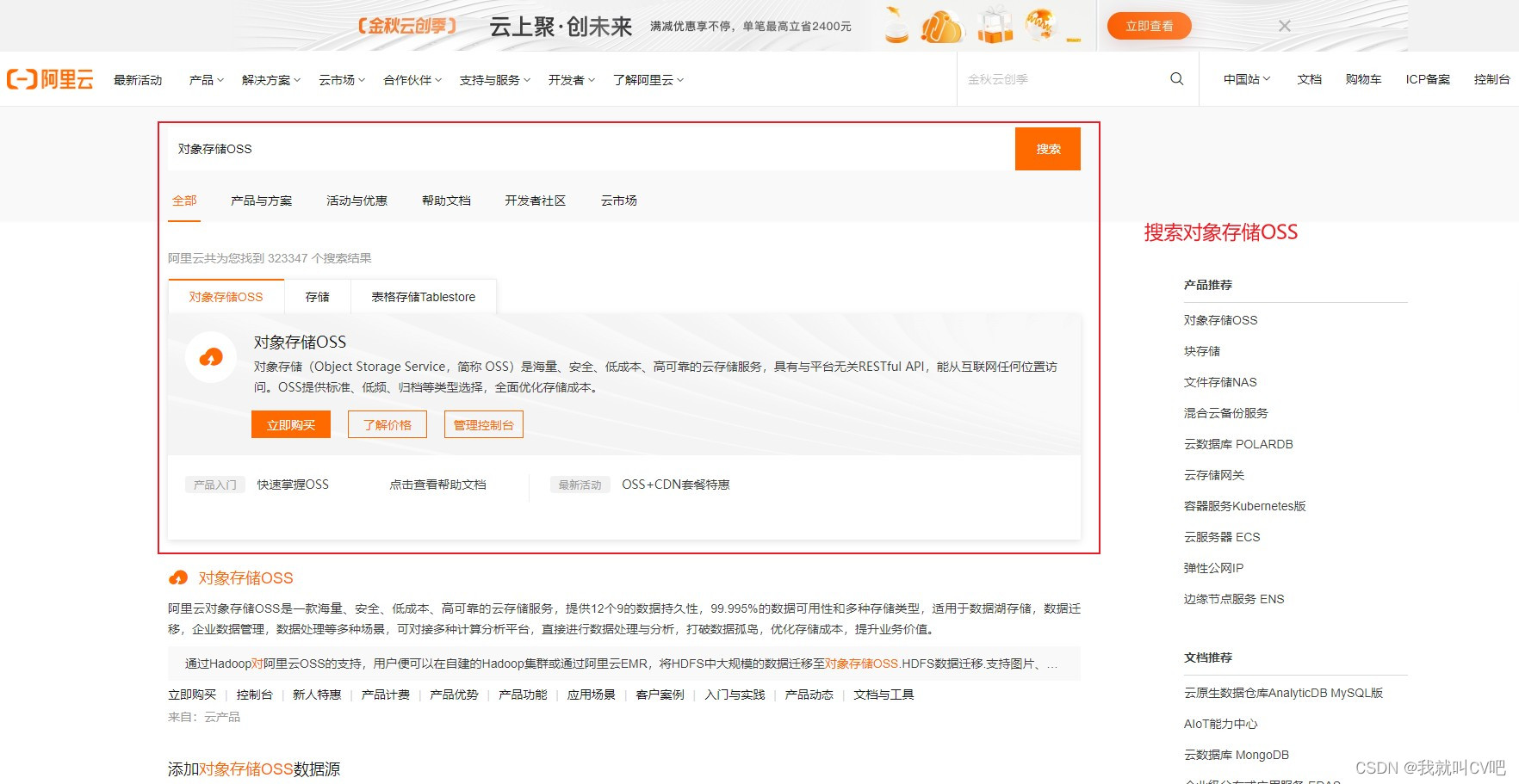Screen dimensions: 1519x784
Task: Click the Alibaba Cloud logo
Action: 50,80
